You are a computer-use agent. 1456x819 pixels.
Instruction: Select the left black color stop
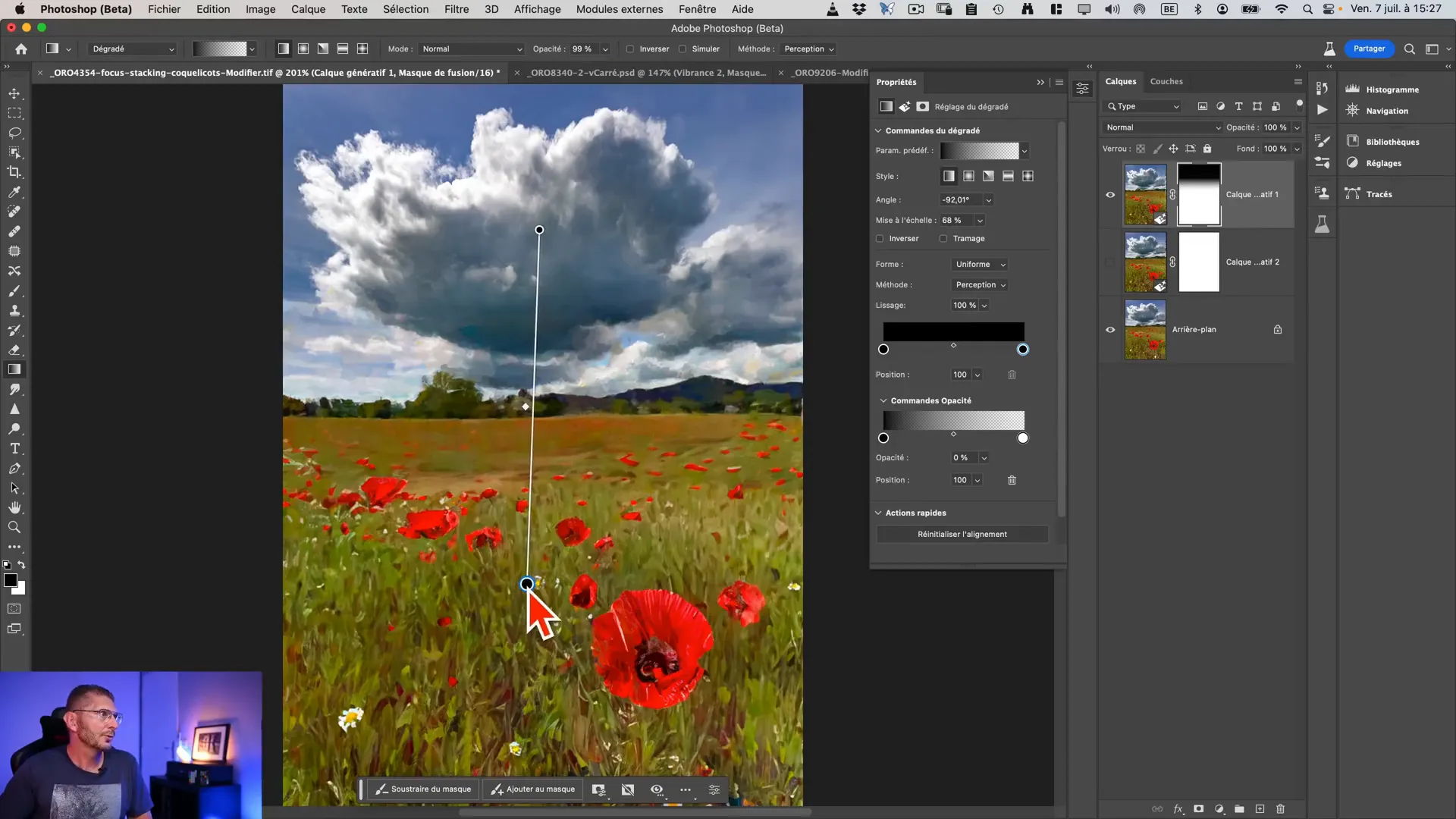(x=883, y=350)
